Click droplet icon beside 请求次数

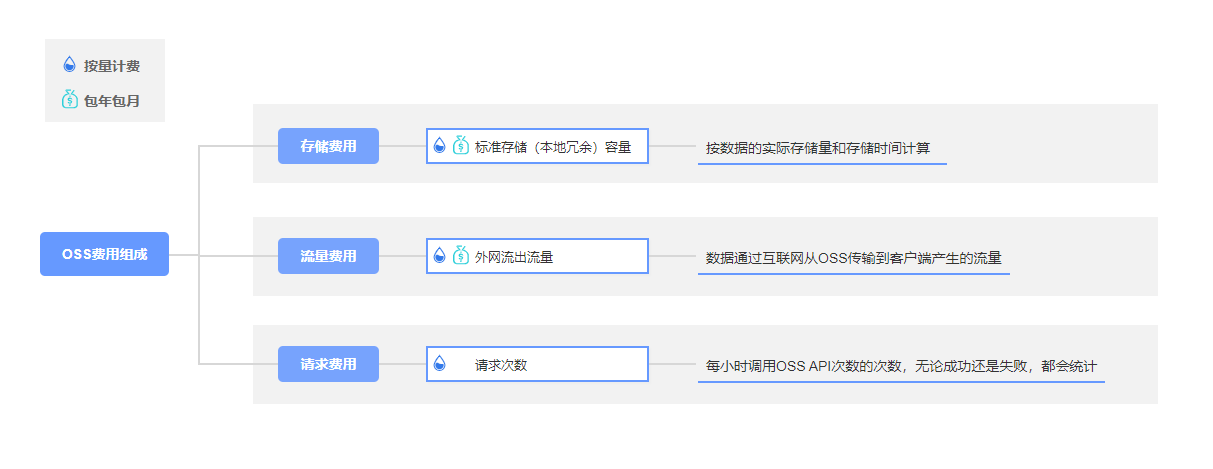click(440, 364)
